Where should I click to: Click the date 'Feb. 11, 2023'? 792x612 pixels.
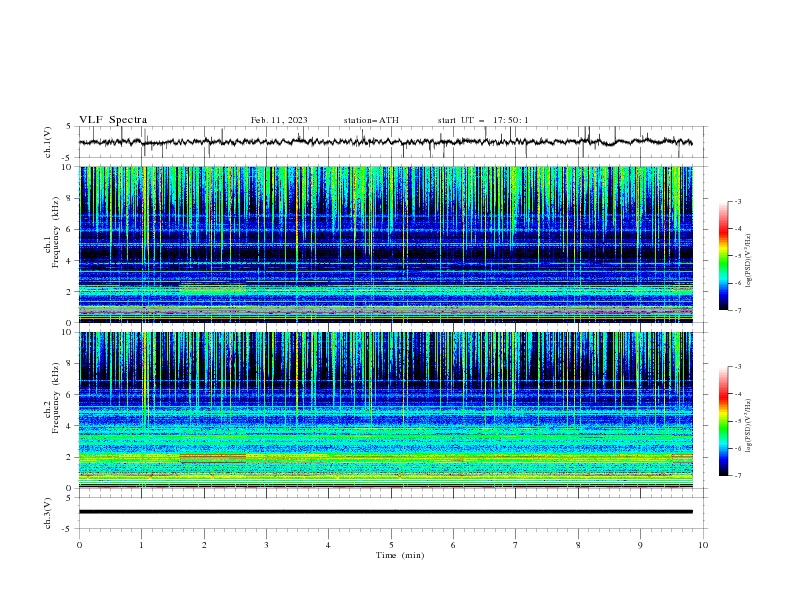coord(279,120)
